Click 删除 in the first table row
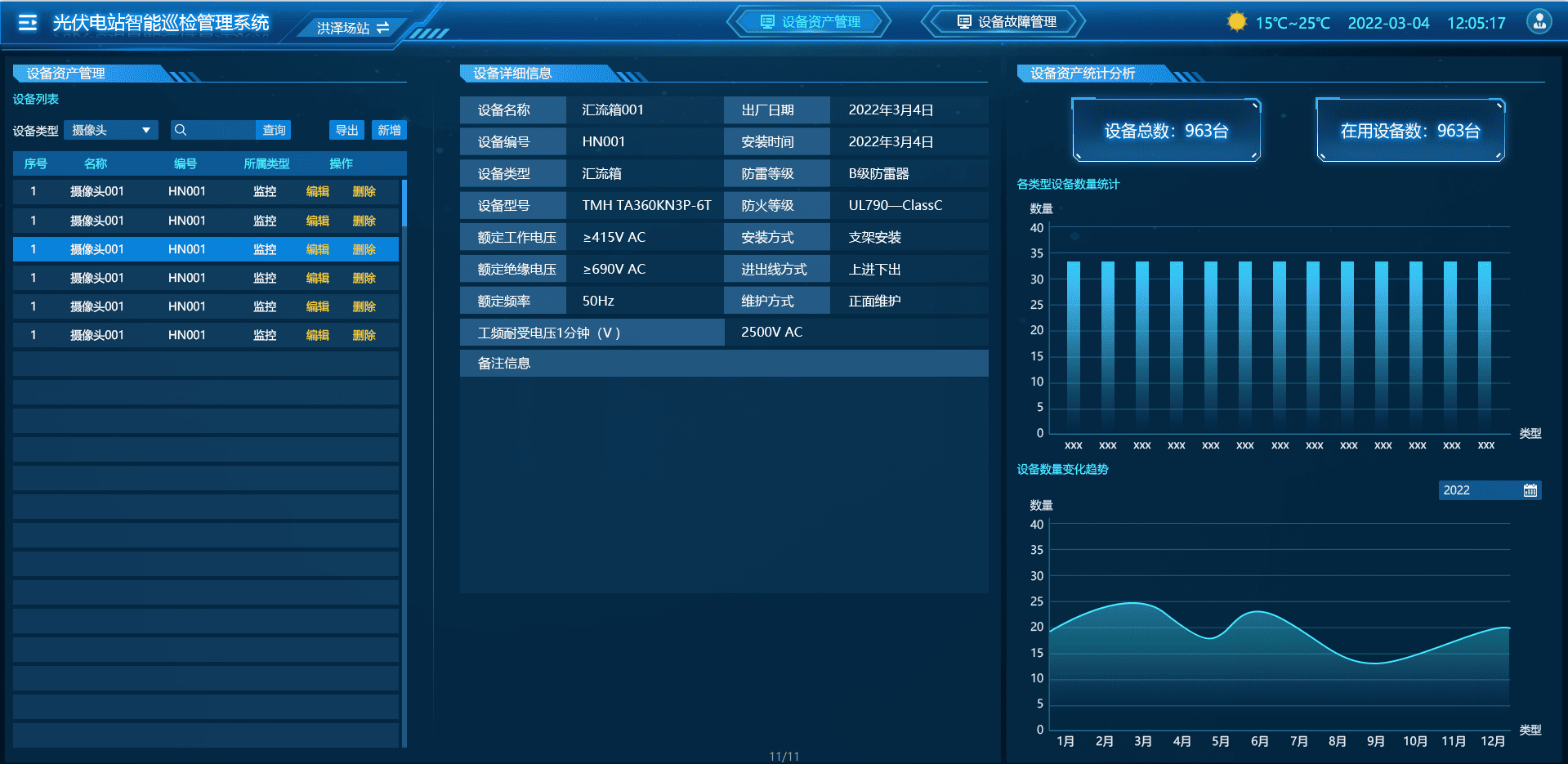Image resolution: width=1568 pixels, height=764 pixels. coord(364,191)
